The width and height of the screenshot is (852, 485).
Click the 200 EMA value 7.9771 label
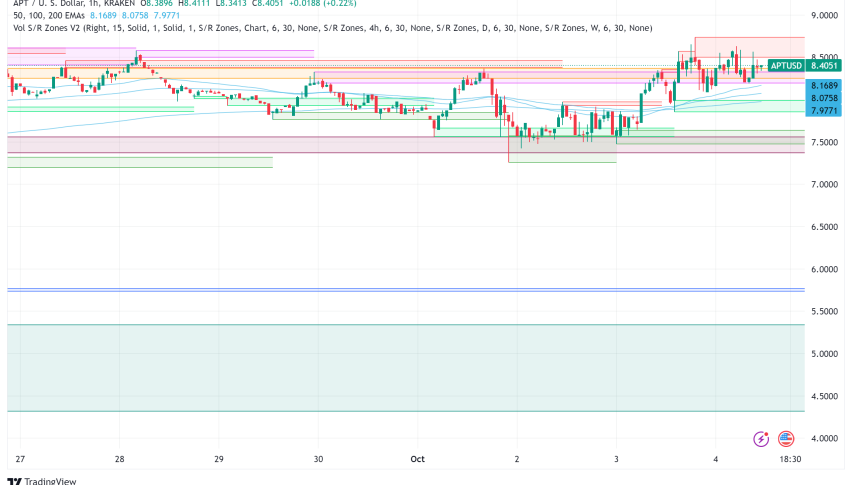point(824,110)
